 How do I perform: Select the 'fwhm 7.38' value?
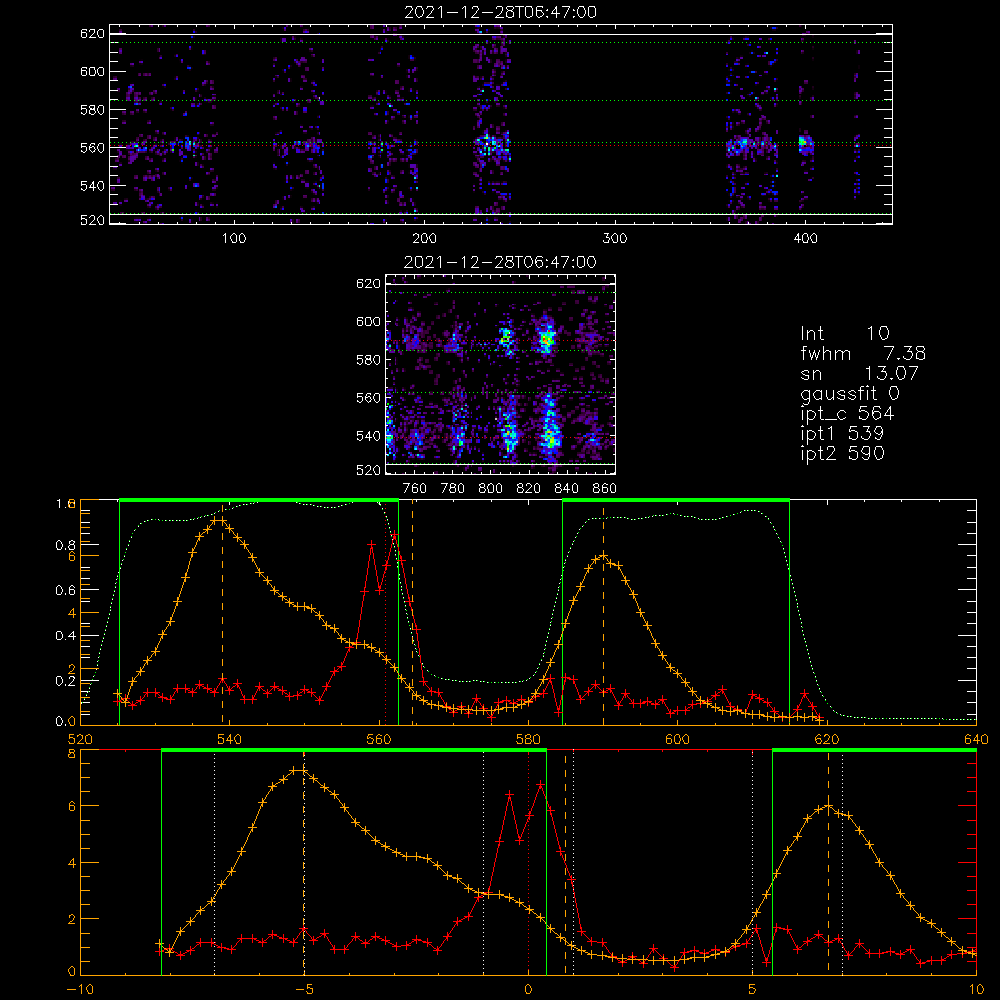863,353
